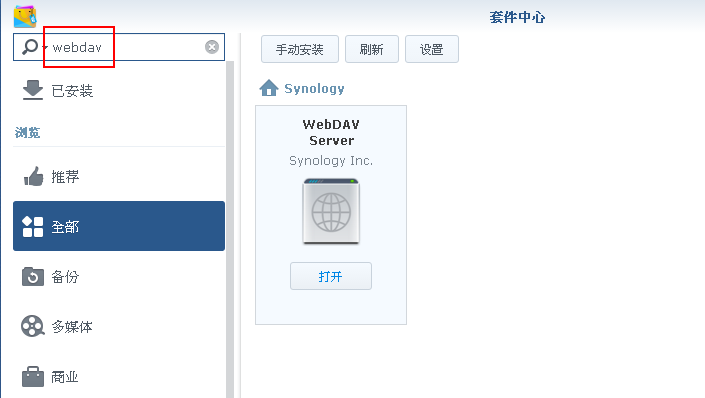This screenshot has width=705, height=398.
Task: Click the 已安装 download icon
Action: [33, 90]
